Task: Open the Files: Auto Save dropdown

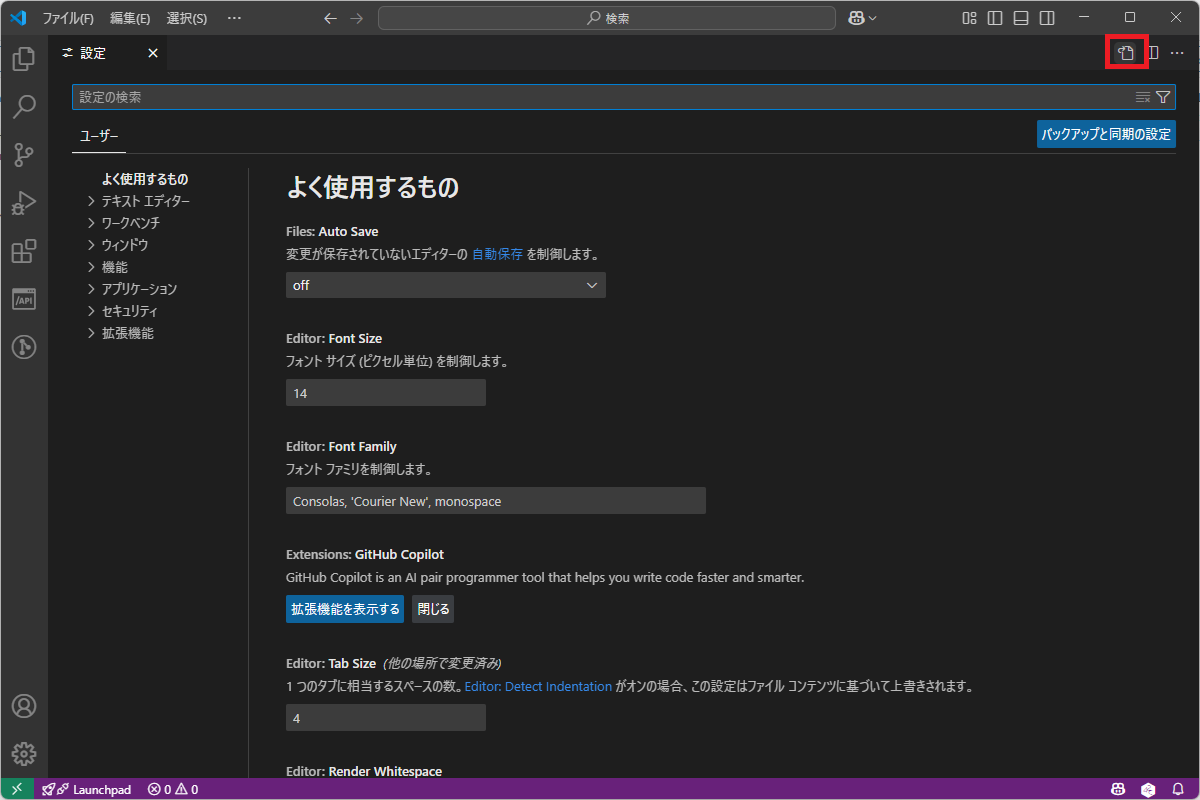Action: (x=445, y=285)
